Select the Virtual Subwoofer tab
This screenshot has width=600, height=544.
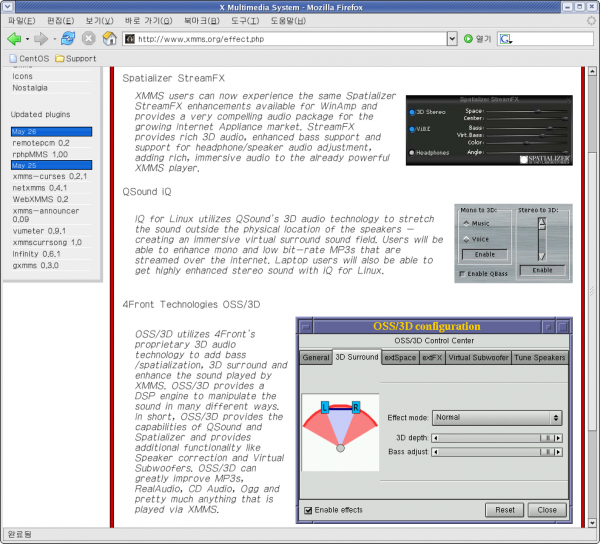click(478, 358)
